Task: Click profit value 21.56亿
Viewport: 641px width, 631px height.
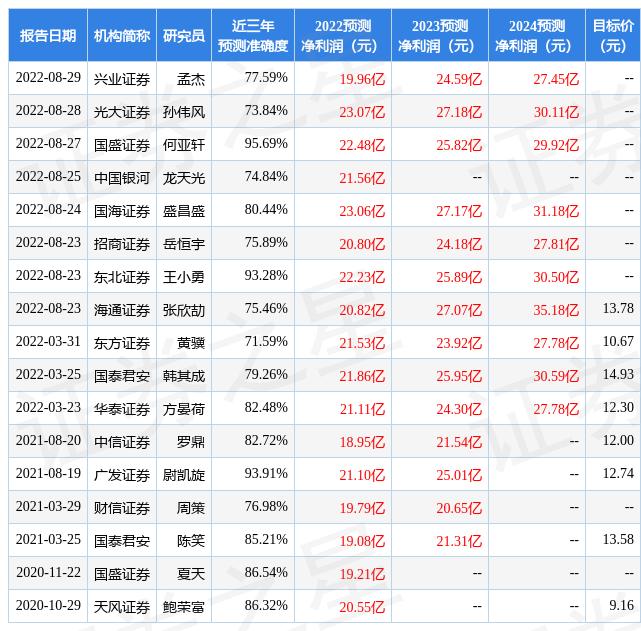Action: (362, 178)
